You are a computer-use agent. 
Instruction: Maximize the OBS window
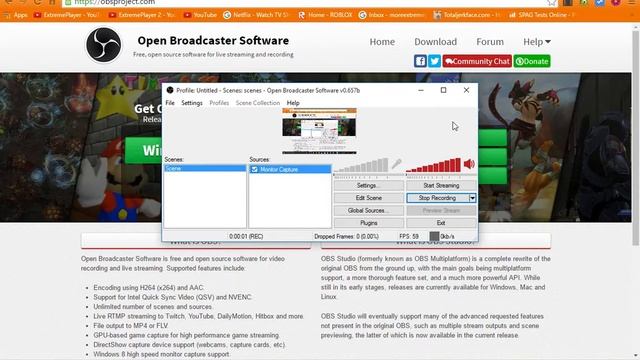point(443,90)
